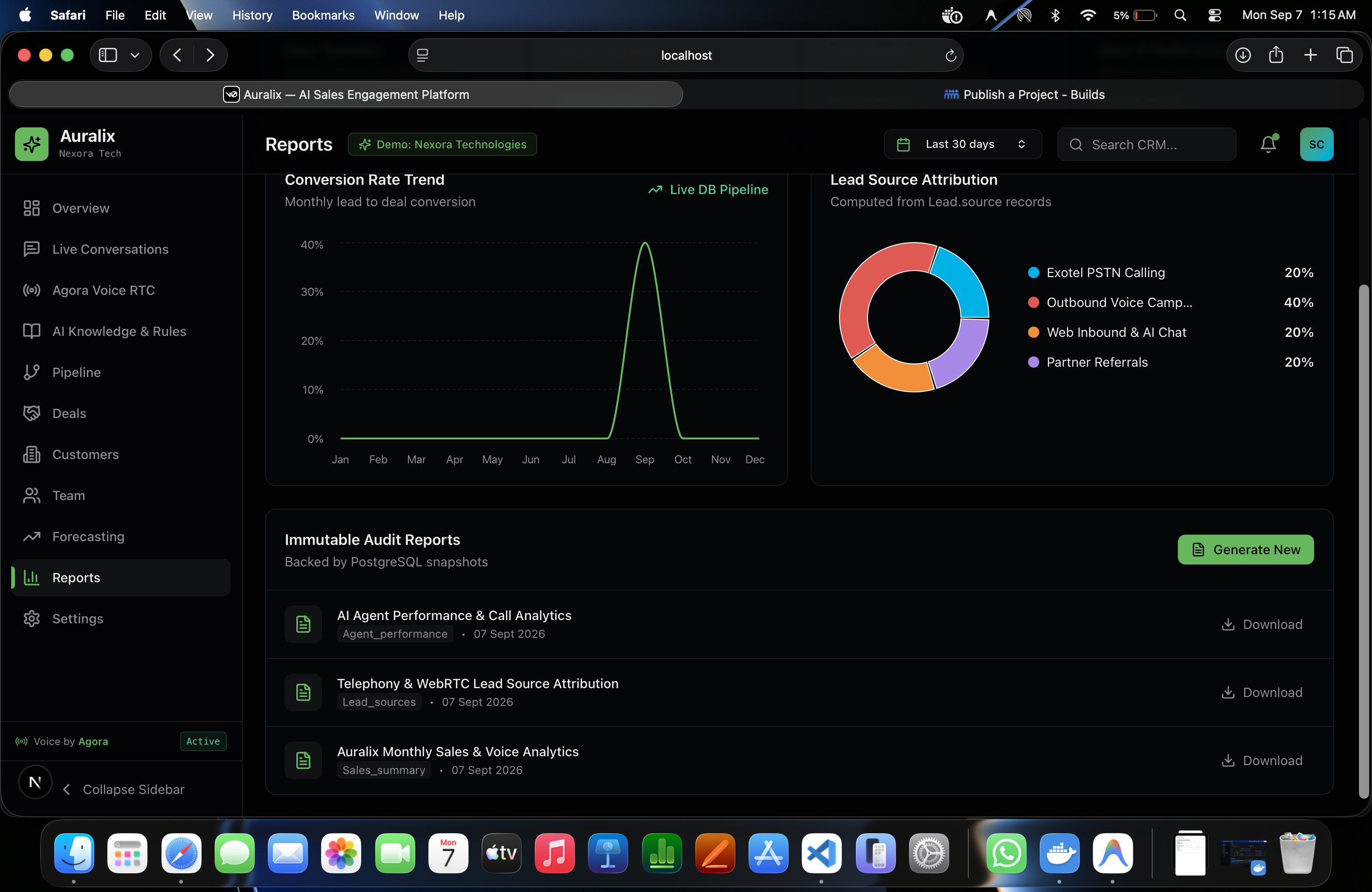Image resolution: width=1372 pixels, height=892 pixels.
Task: Open Live Conversations in sidebar
Action: pyautogui.click(x=120, y=249)
